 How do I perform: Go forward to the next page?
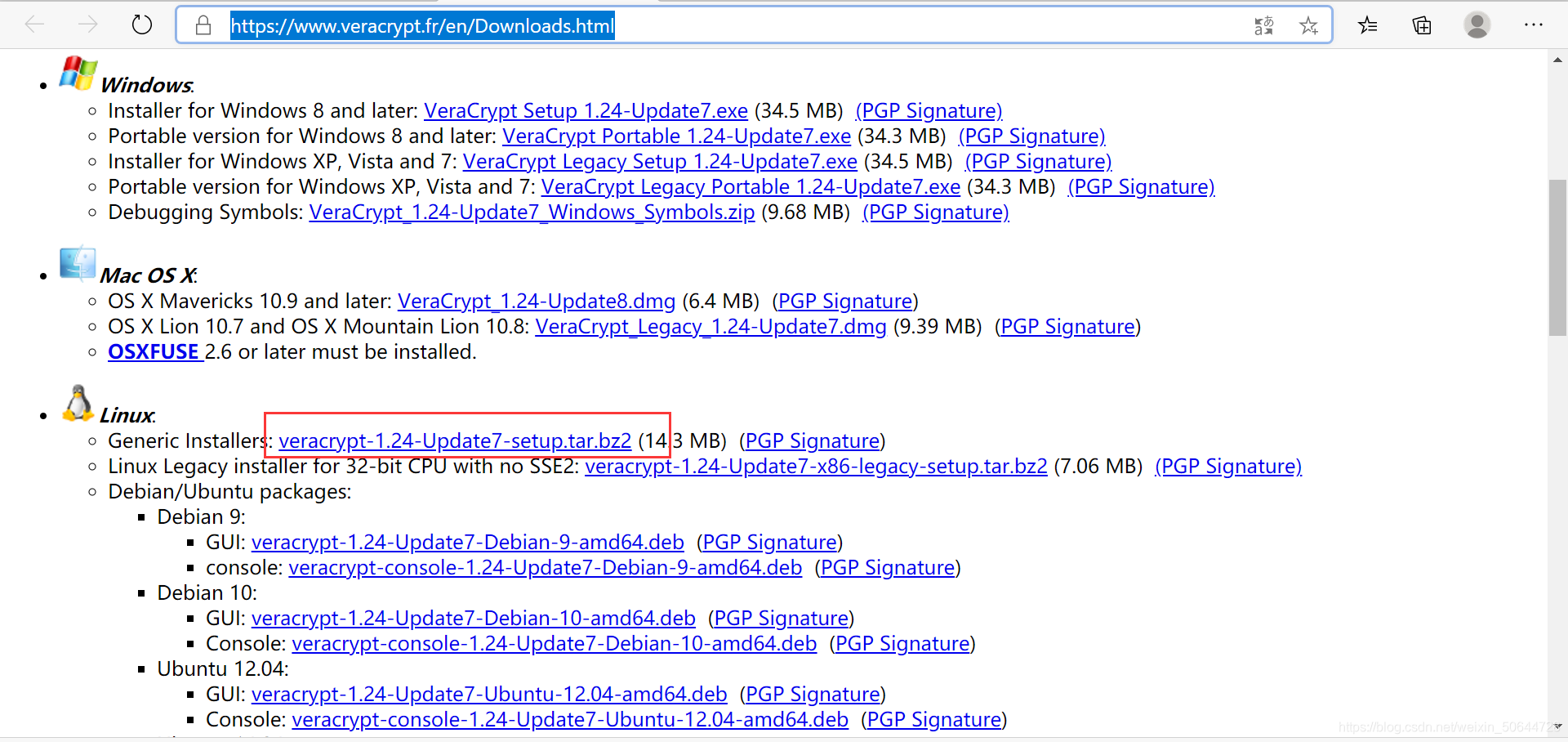(87, 25)
